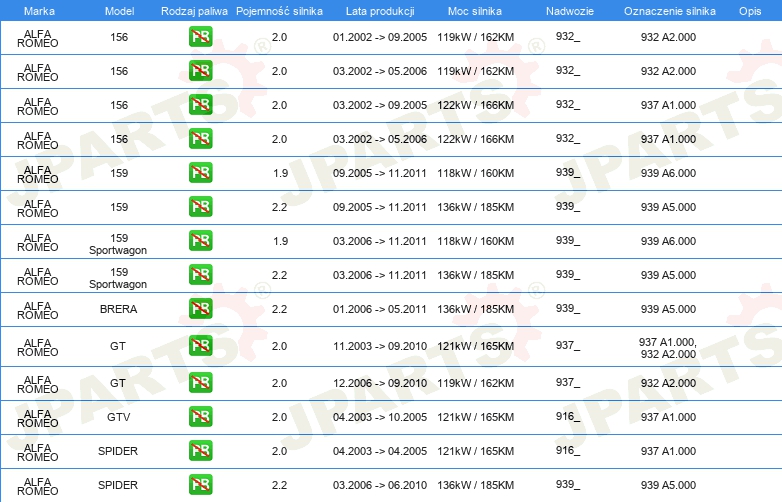Click fuel icon for 156 dated 01.2002 -> 09.2005
782x502 pixels.
pyautogui.click(x=200, y=37)
